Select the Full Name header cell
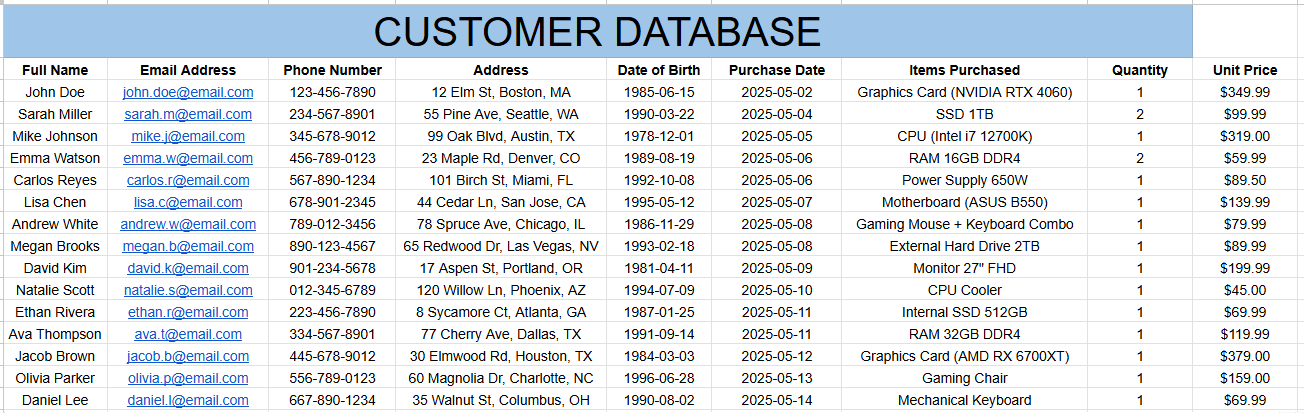Screen dimensions: 1304x413 click(x=55, y=70)
